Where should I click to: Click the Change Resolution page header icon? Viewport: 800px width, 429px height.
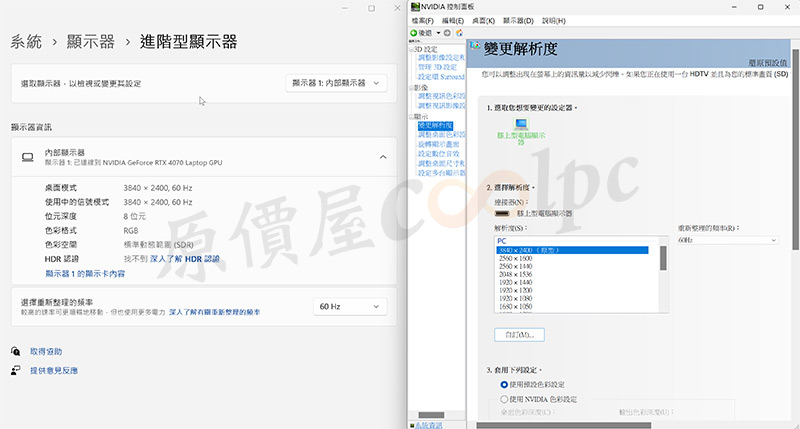pos(475,46)
